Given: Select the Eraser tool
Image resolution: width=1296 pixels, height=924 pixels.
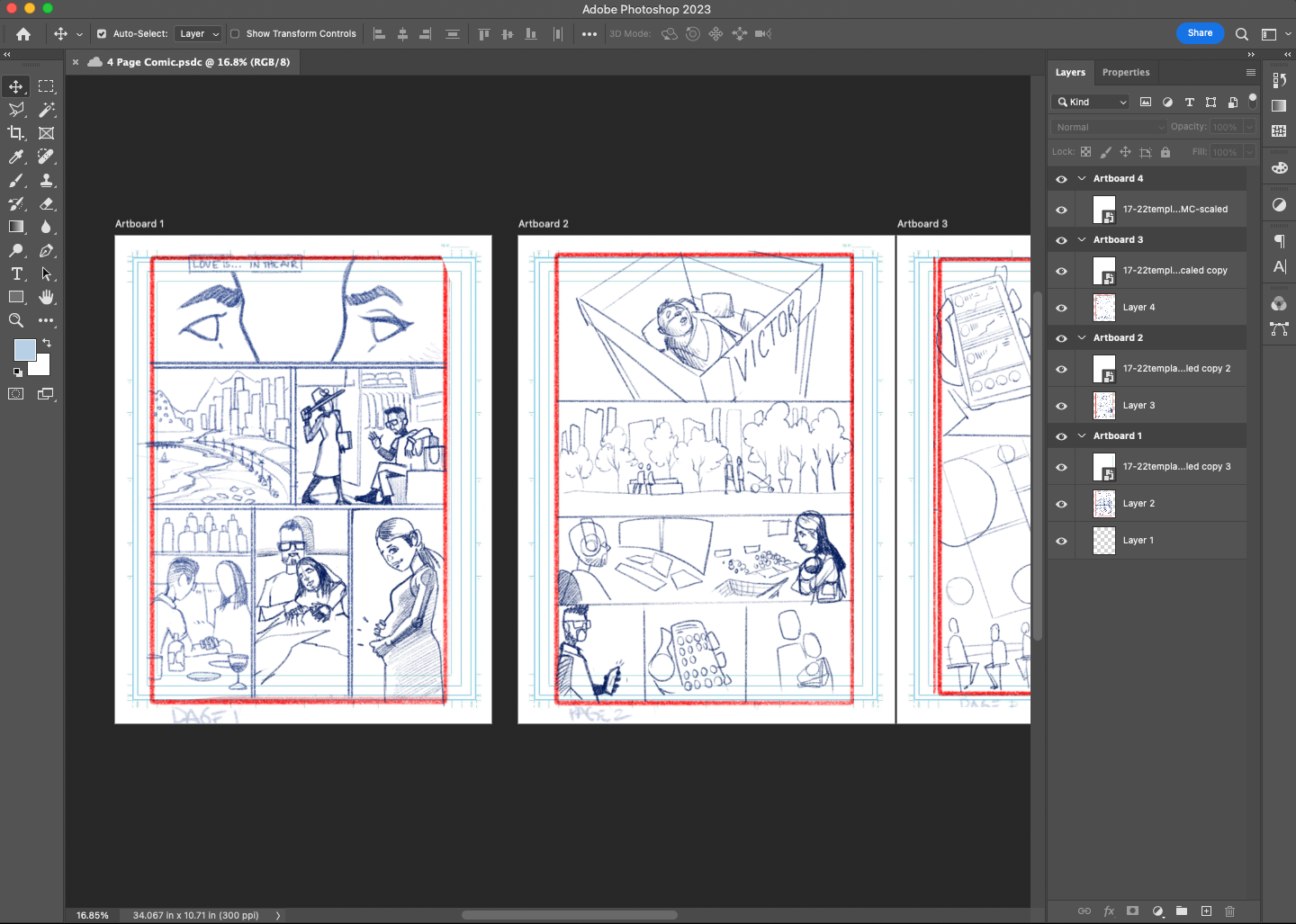Looking at the screenshot, I should click(47, 203).
